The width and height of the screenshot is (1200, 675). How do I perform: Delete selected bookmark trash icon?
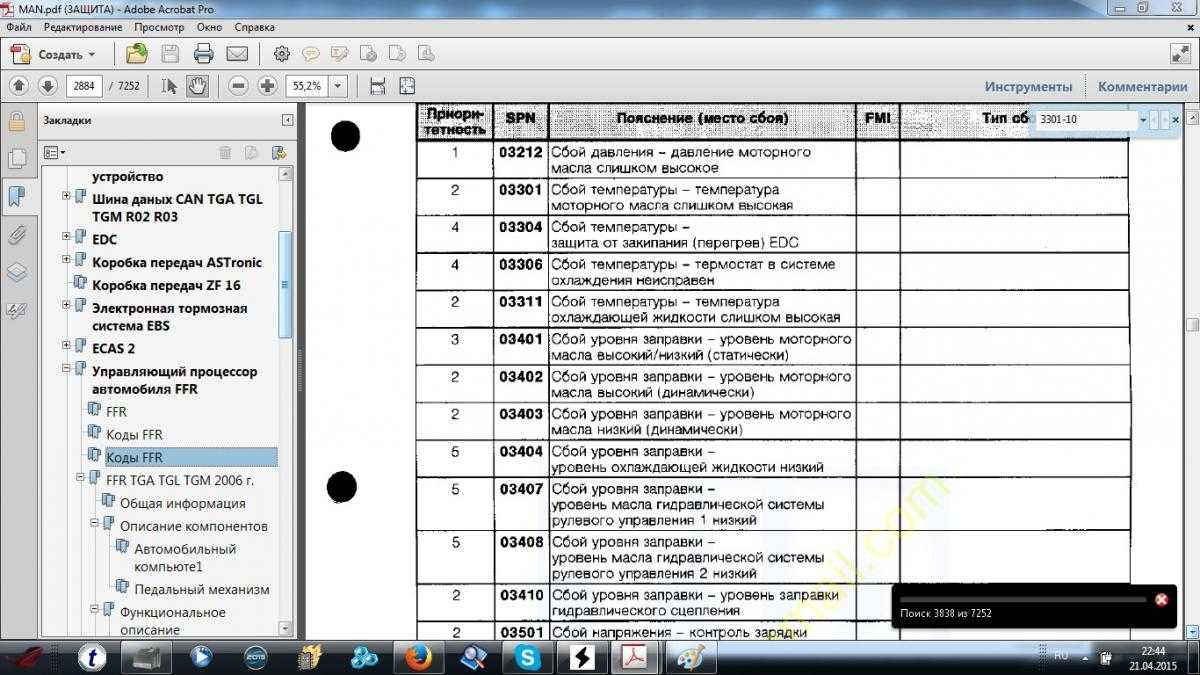[x=225, y=153]
